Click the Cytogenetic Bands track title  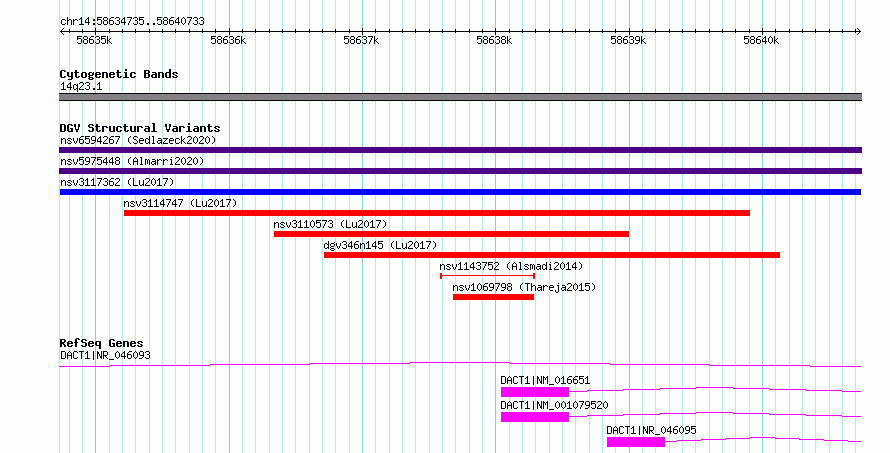(119, 74)
